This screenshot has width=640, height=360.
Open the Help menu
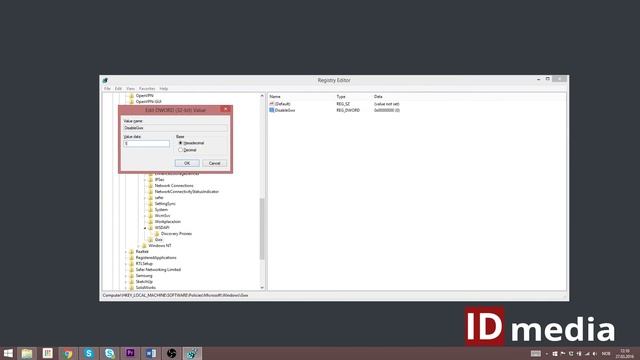(x=164, y=89)
